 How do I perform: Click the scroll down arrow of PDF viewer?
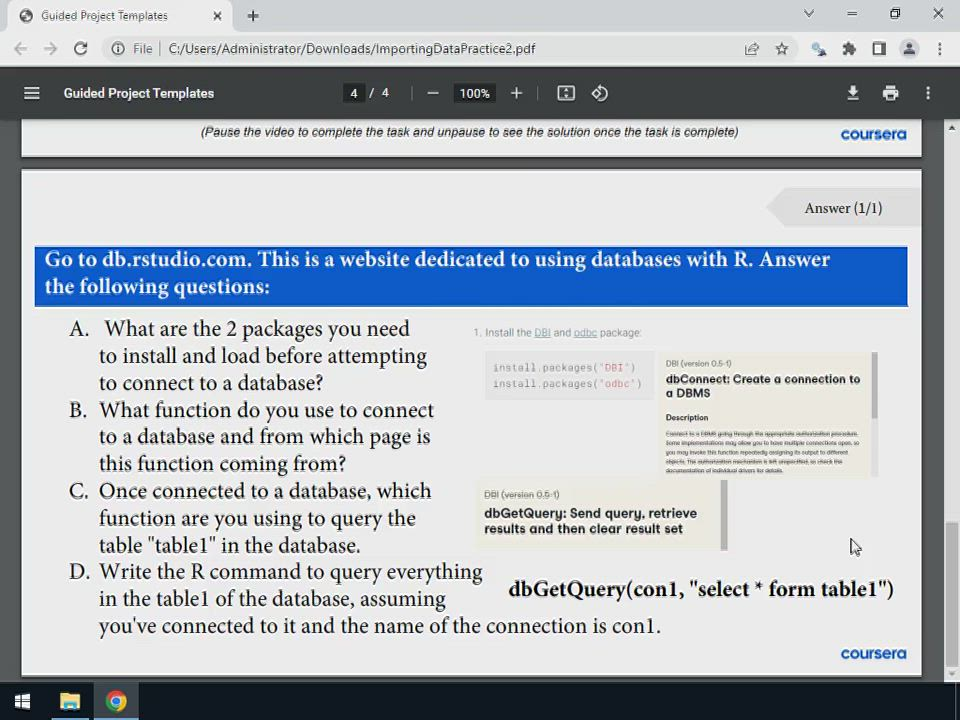click(951, 673)
